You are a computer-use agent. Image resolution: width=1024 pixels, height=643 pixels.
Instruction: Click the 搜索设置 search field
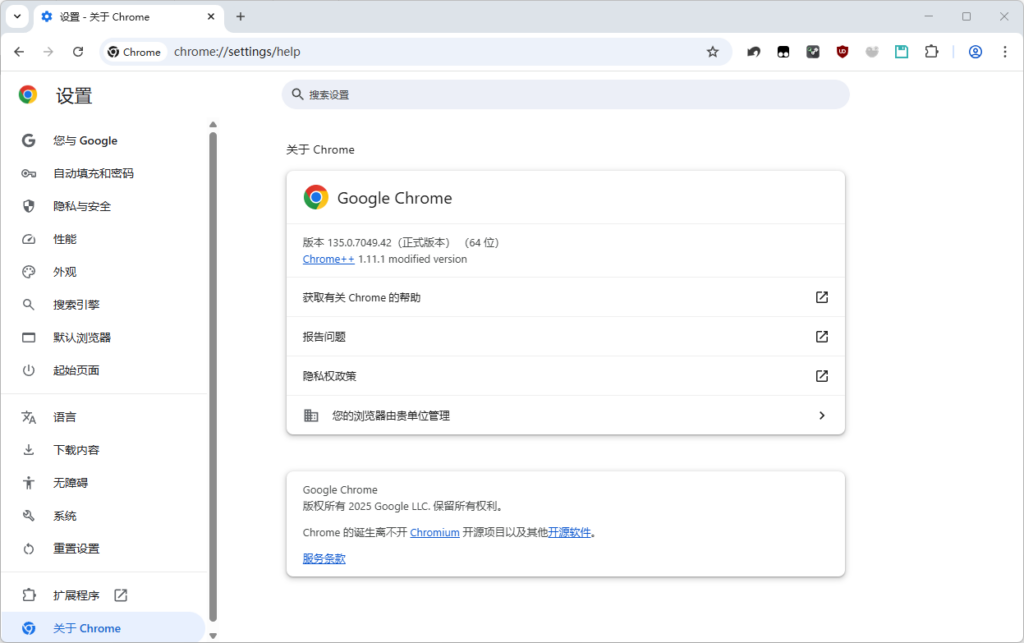click(x=566, y=95)
